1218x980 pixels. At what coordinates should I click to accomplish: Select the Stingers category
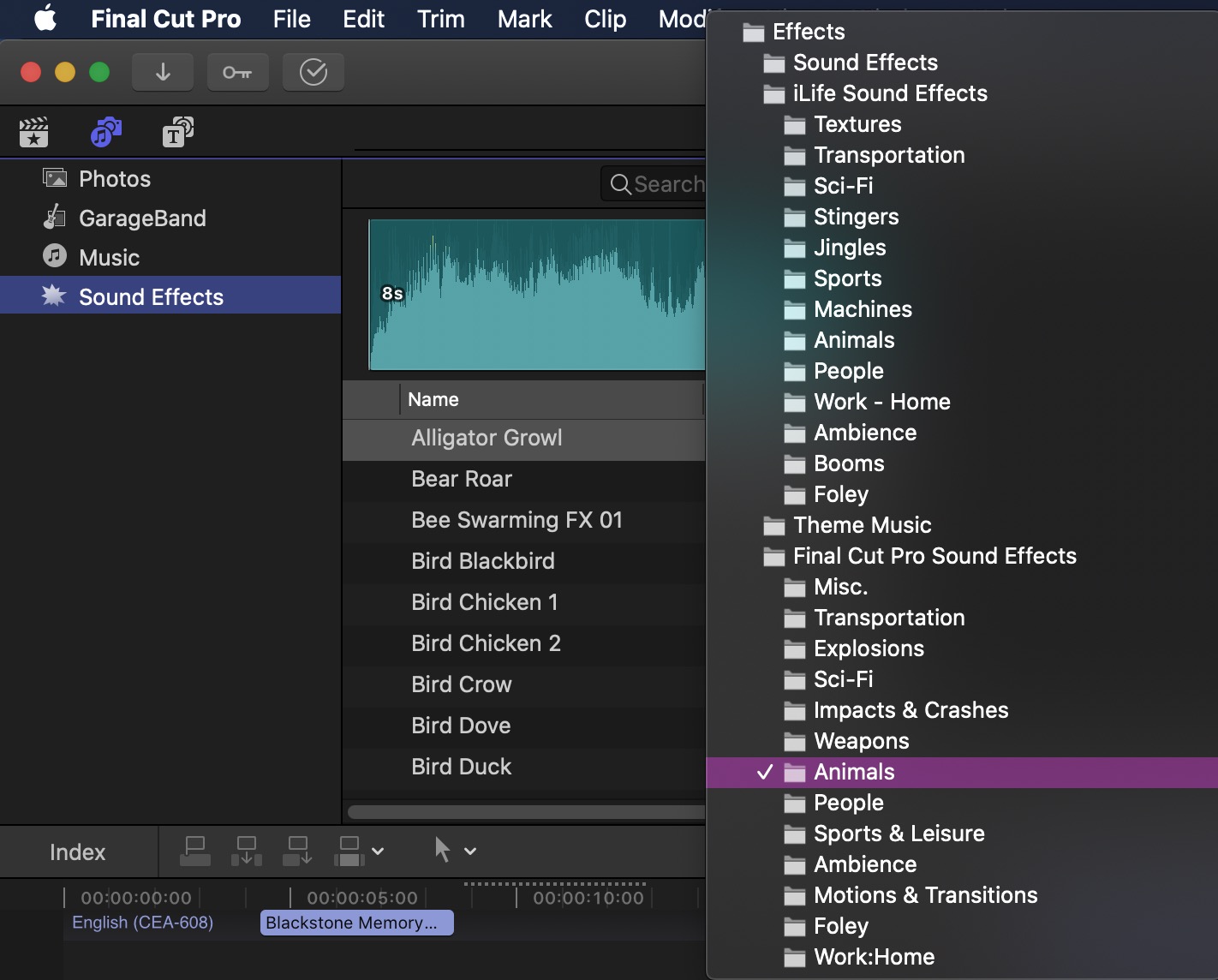tap(962, 217)
